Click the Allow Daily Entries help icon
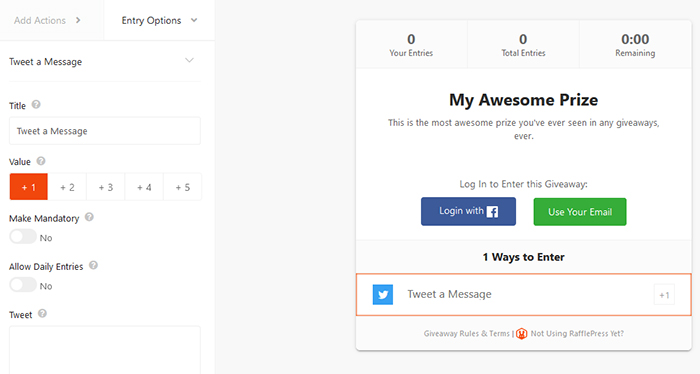The height and width of the screenshot is (374, 700). click(x=93, y=265)
